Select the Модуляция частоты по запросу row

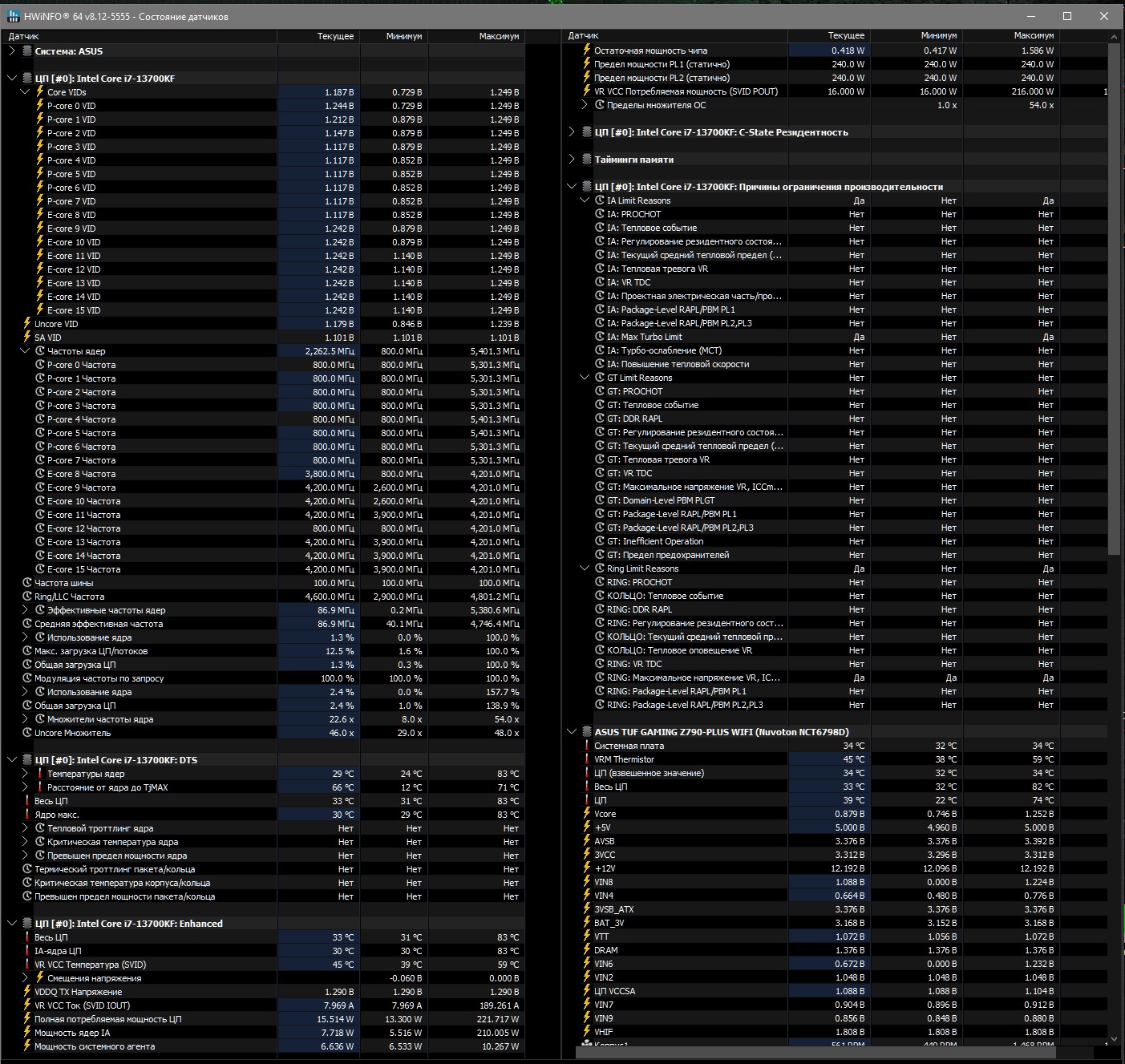[265, 678]
